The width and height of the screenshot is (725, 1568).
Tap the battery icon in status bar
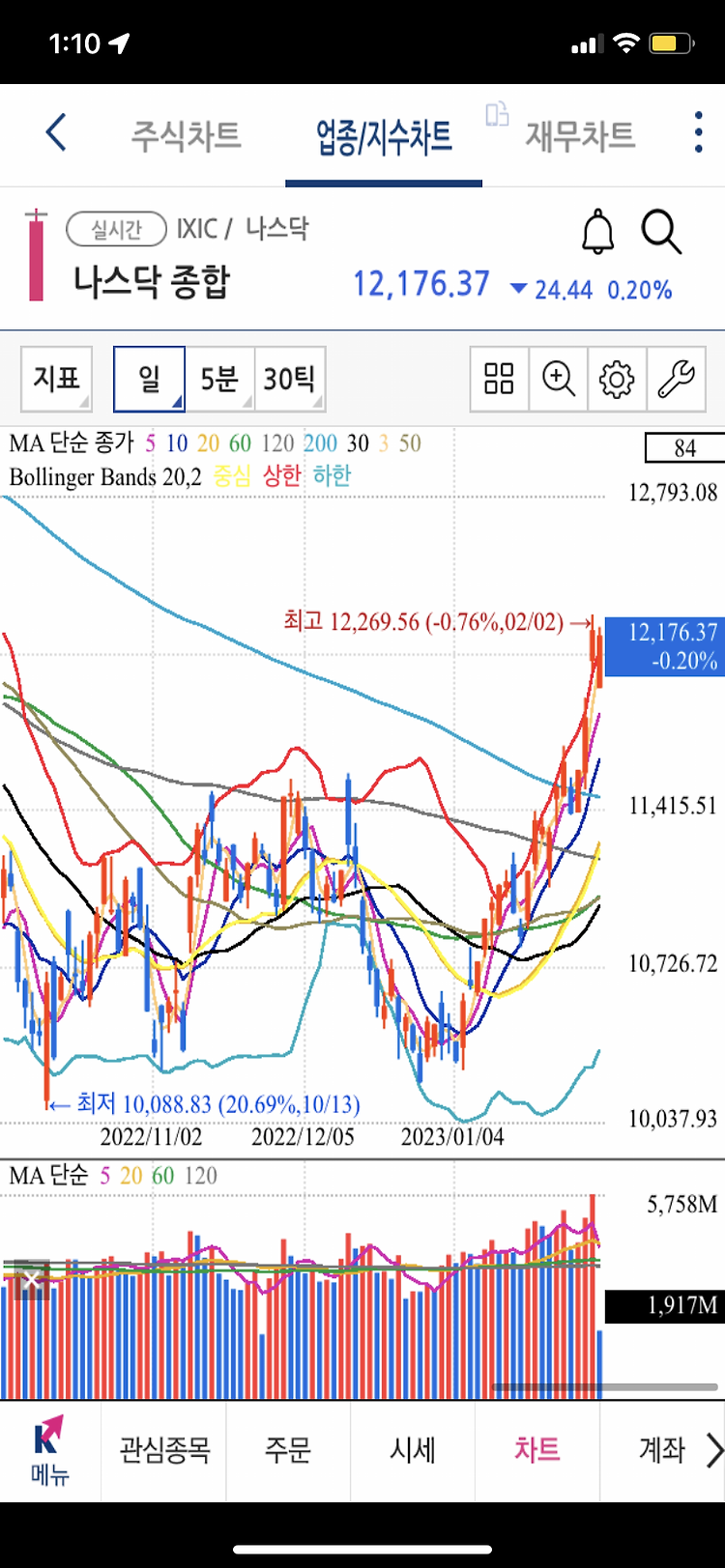[x=672, y=43]
